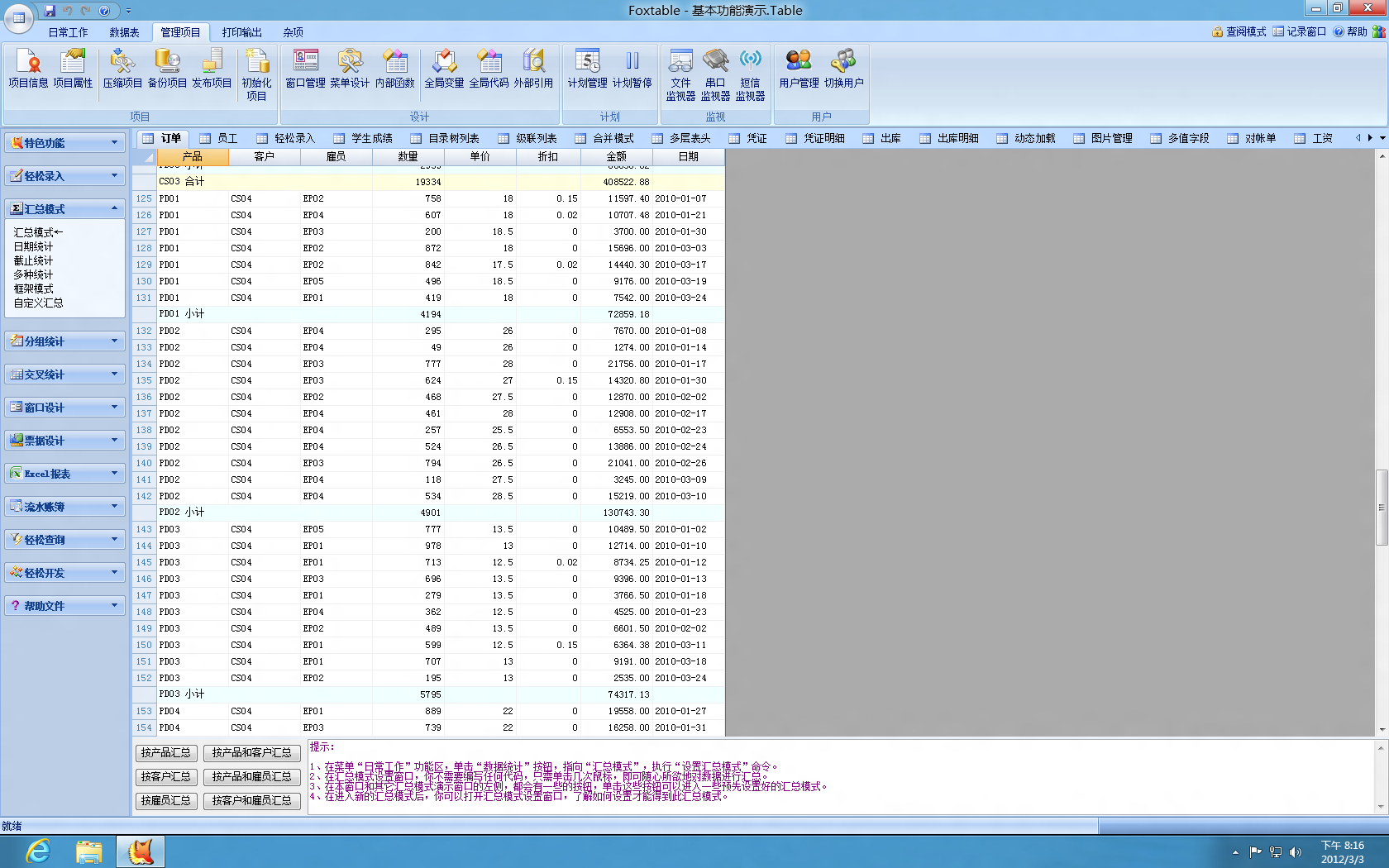Toggle 查阅模式 view mode
Image resolution: width=1389 pixels, height=868 pixels.
pos(1239,31)
